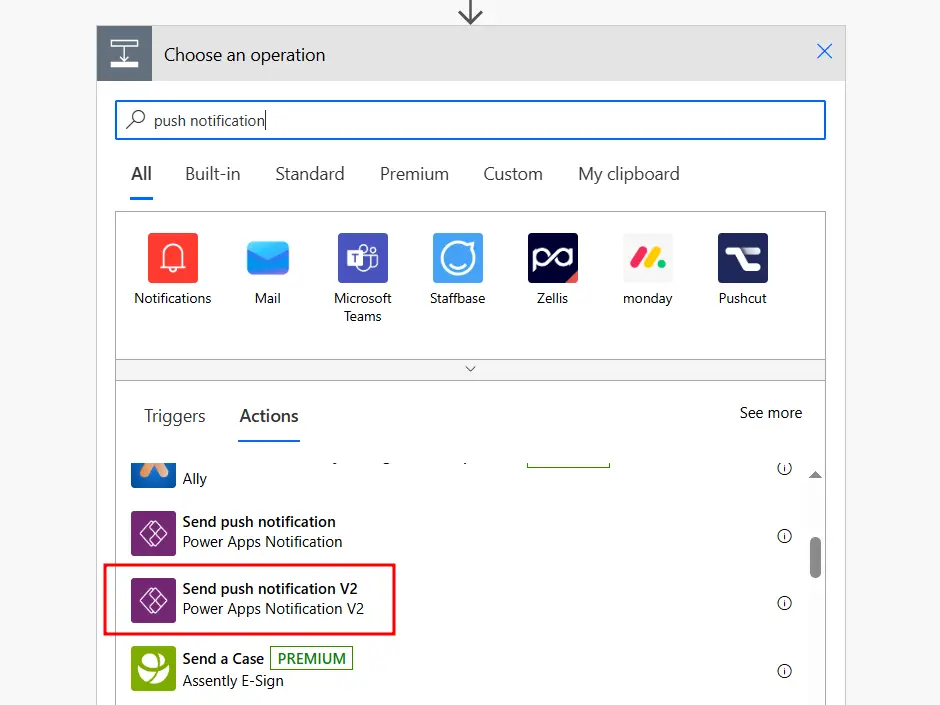Open the Triggers tab
Viewport: 940px width, 705px height.
pos(174,416)
